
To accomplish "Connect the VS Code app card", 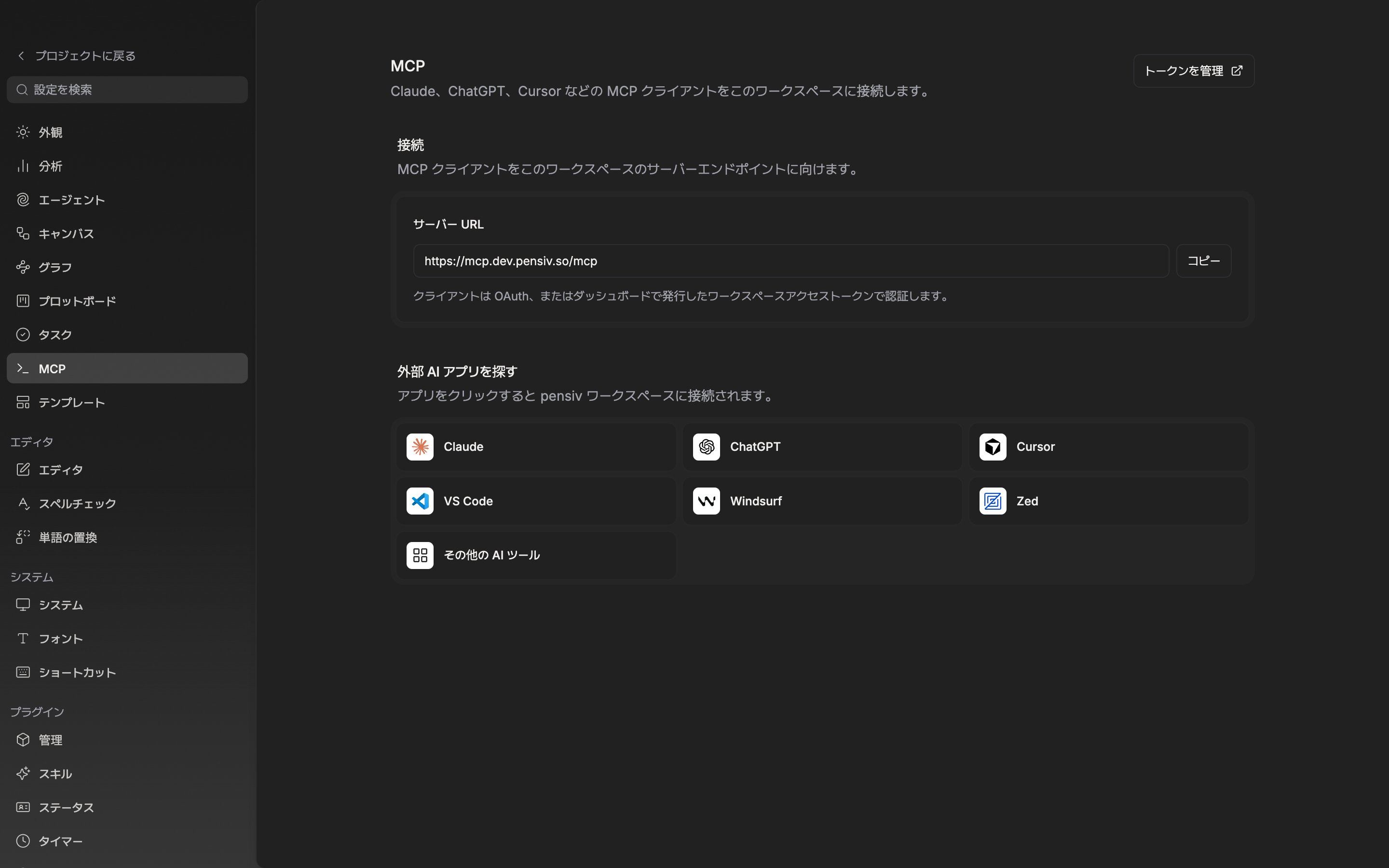I will (535, 501).
